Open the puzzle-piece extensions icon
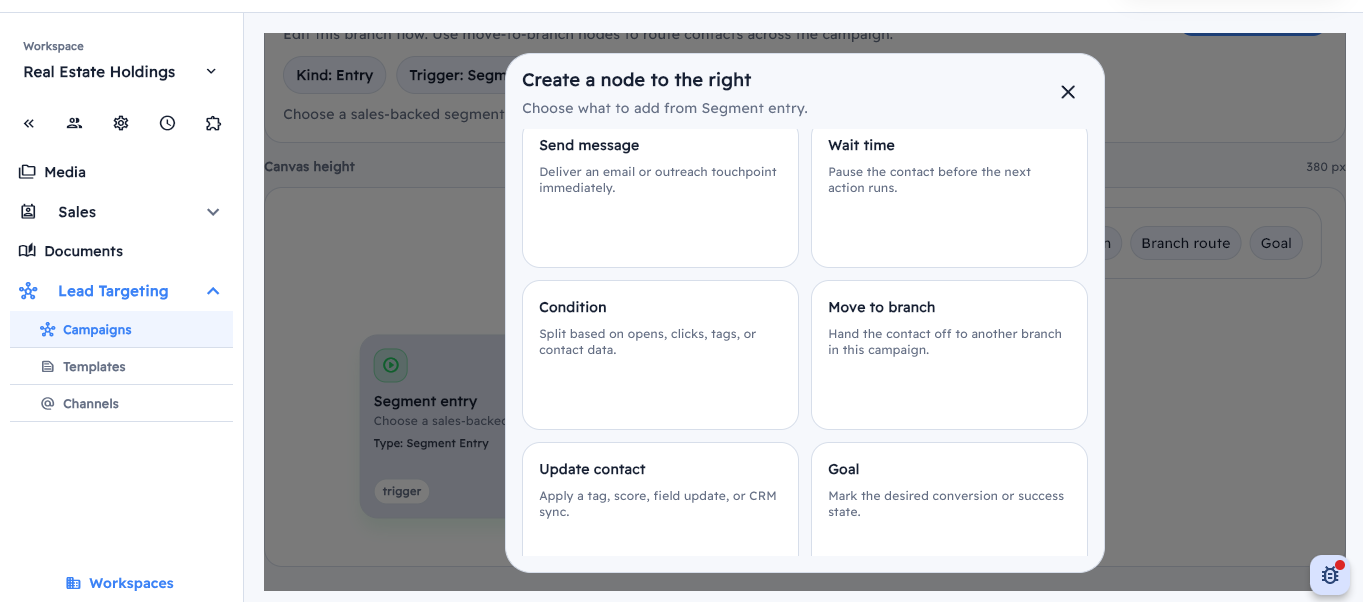 click(x=213, y=123)
